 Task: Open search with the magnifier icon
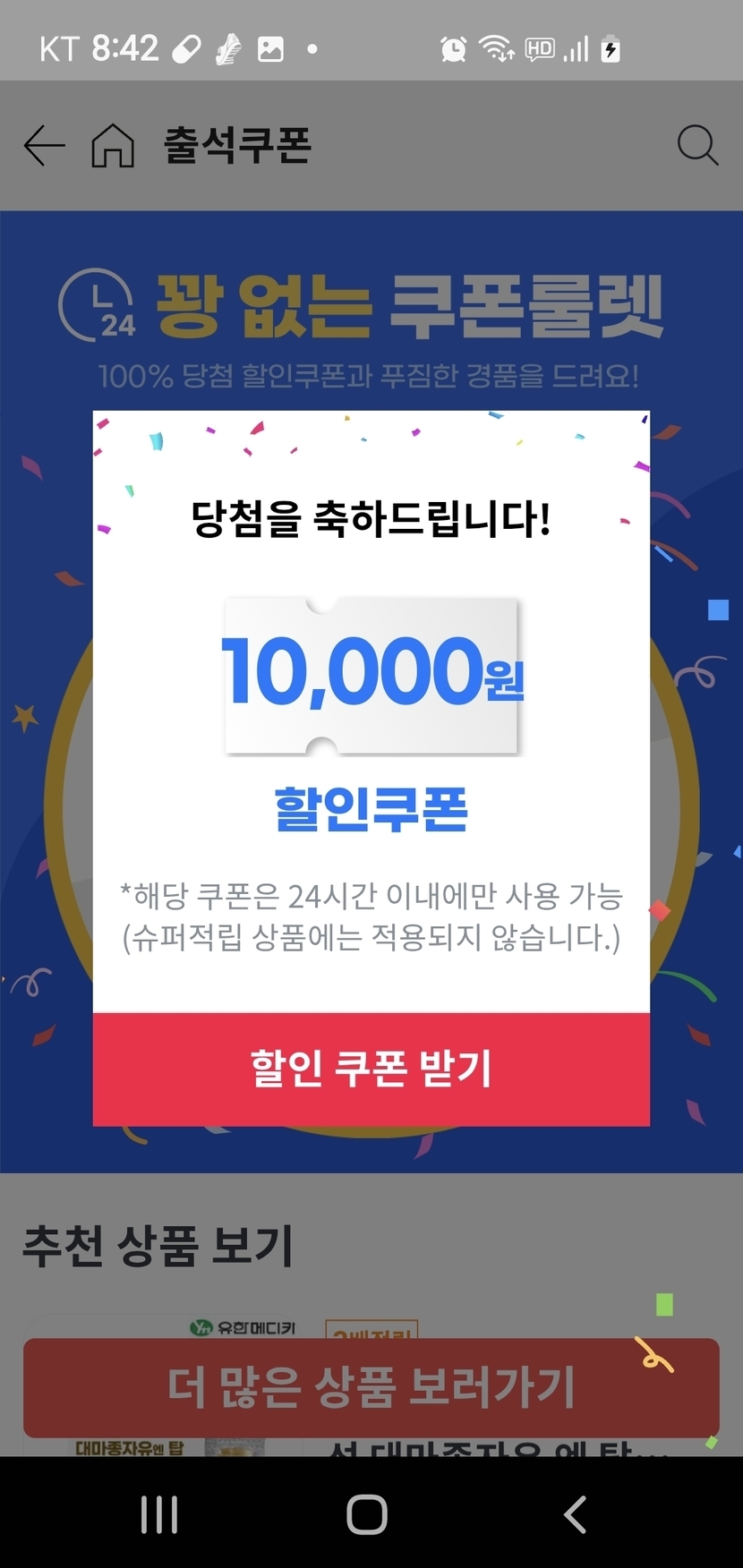click(x=697, y=145)
